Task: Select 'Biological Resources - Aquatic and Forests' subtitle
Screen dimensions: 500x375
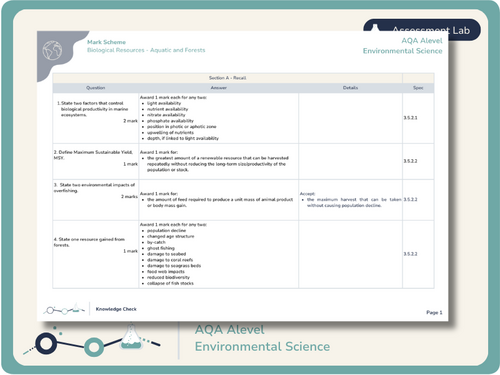Action: coord(146,50)
